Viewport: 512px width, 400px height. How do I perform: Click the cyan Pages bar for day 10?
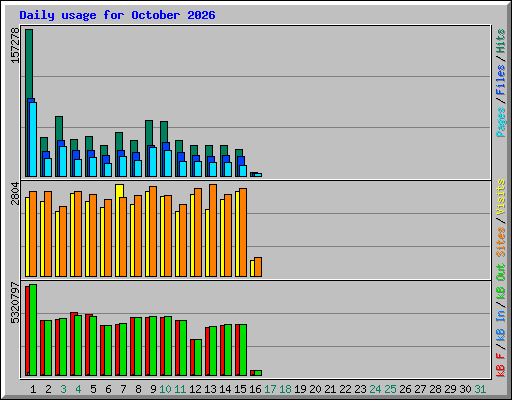(168, 163)
